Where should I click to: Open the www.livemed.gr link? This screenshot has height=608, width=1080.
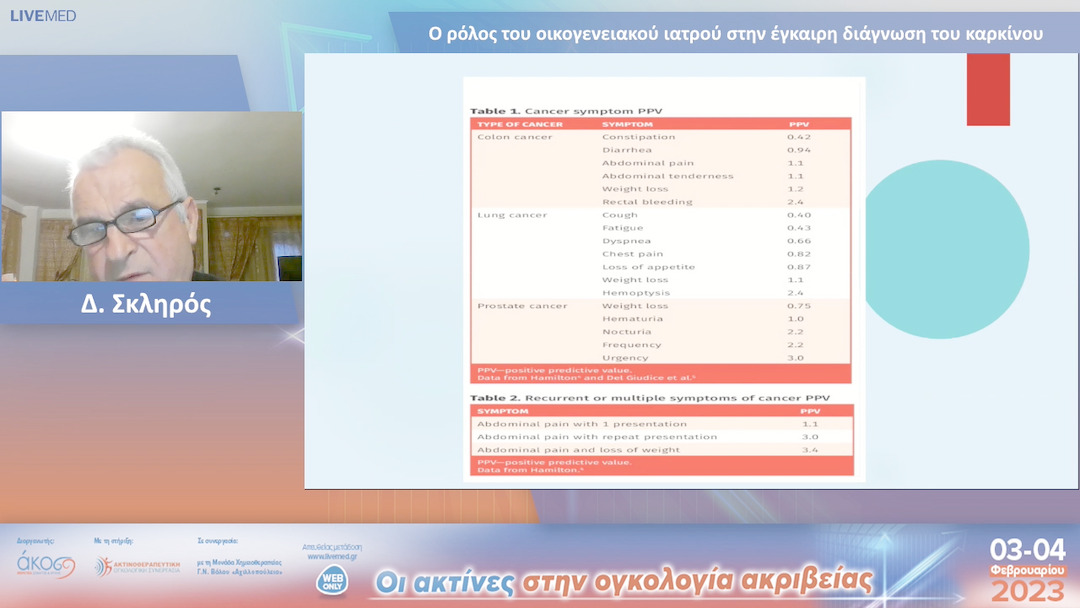pos(332,556)
